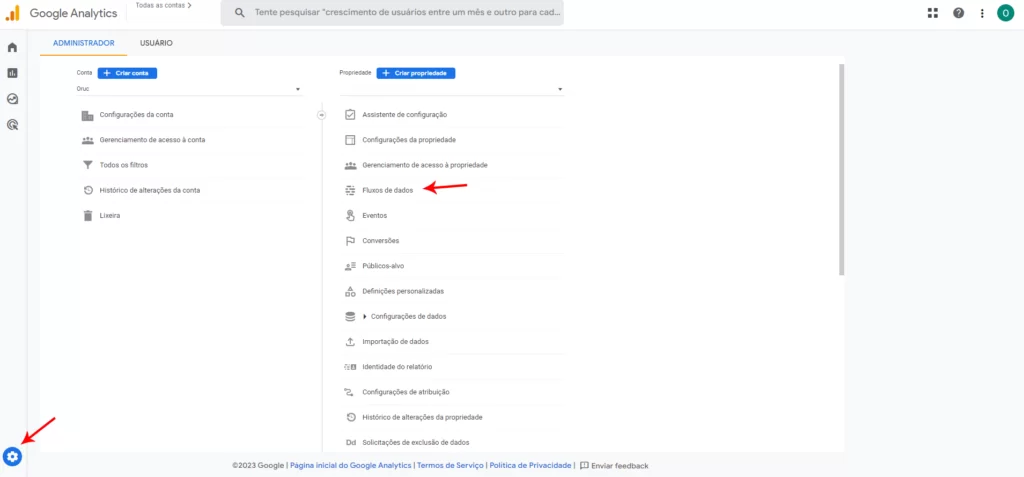This screenshot has height=477, width=1024.
Task: Click the Solicitações de exclusão Dd icon
Action: [x=351, y=442]
